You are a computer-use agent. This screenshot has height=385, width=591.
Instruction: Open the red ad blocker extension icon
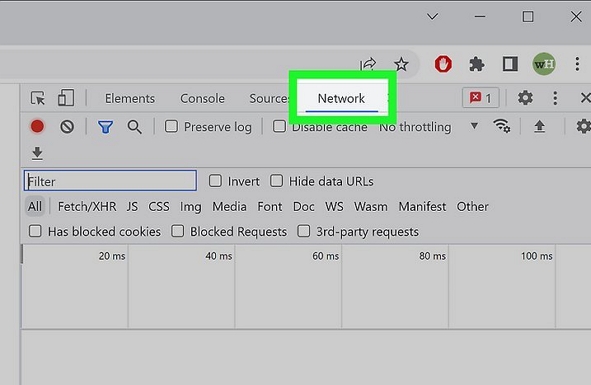tap(443, 64)
